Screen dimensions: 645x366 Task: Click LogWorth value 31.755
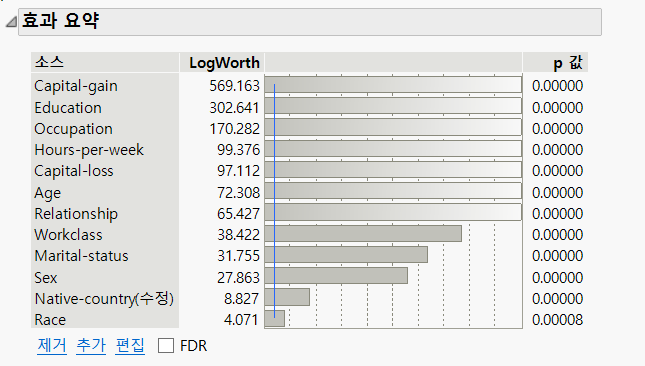coord(239,255)
